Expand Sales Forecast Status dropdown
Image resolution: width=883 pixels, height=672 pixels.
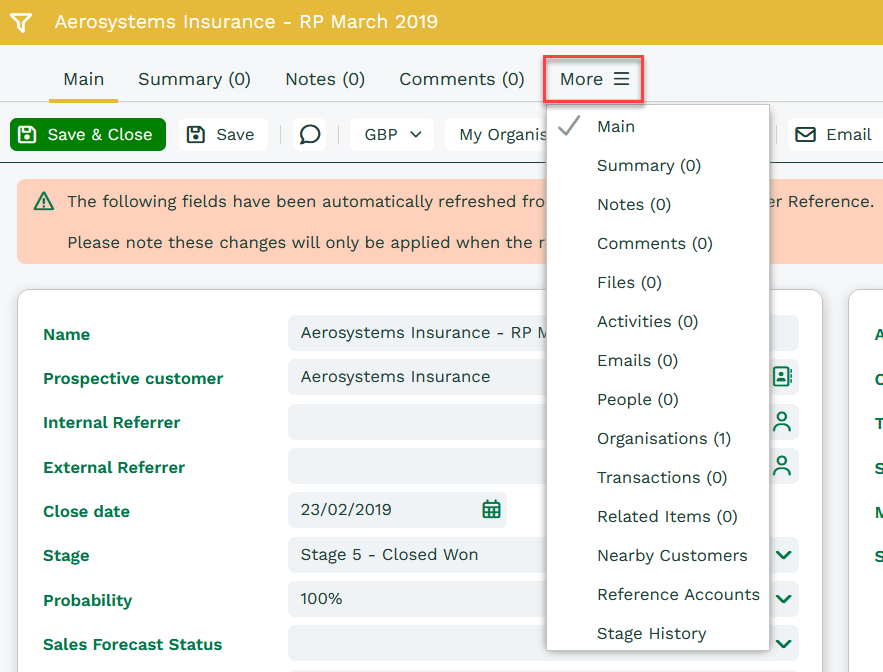coord(783,644)
